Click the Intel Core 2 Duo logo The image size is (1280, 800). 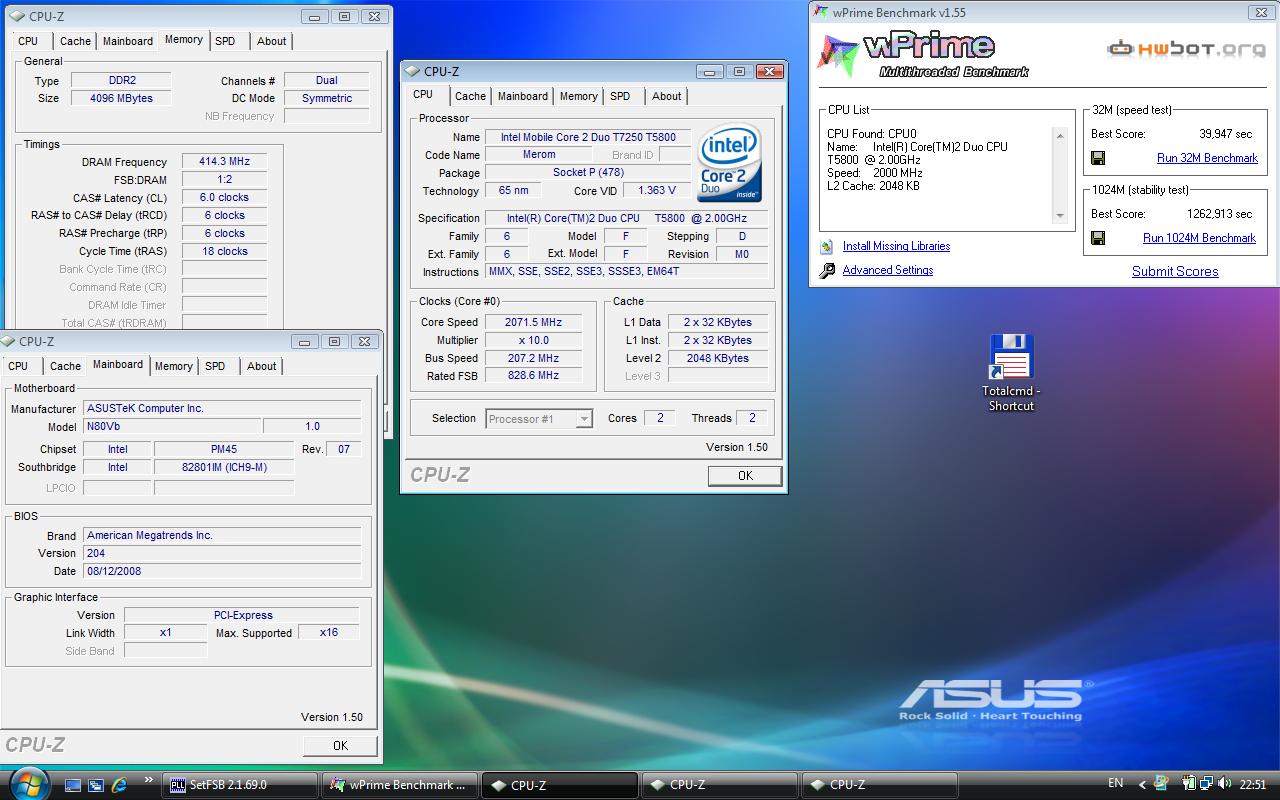pyautogui.click(x=729, y=163)
